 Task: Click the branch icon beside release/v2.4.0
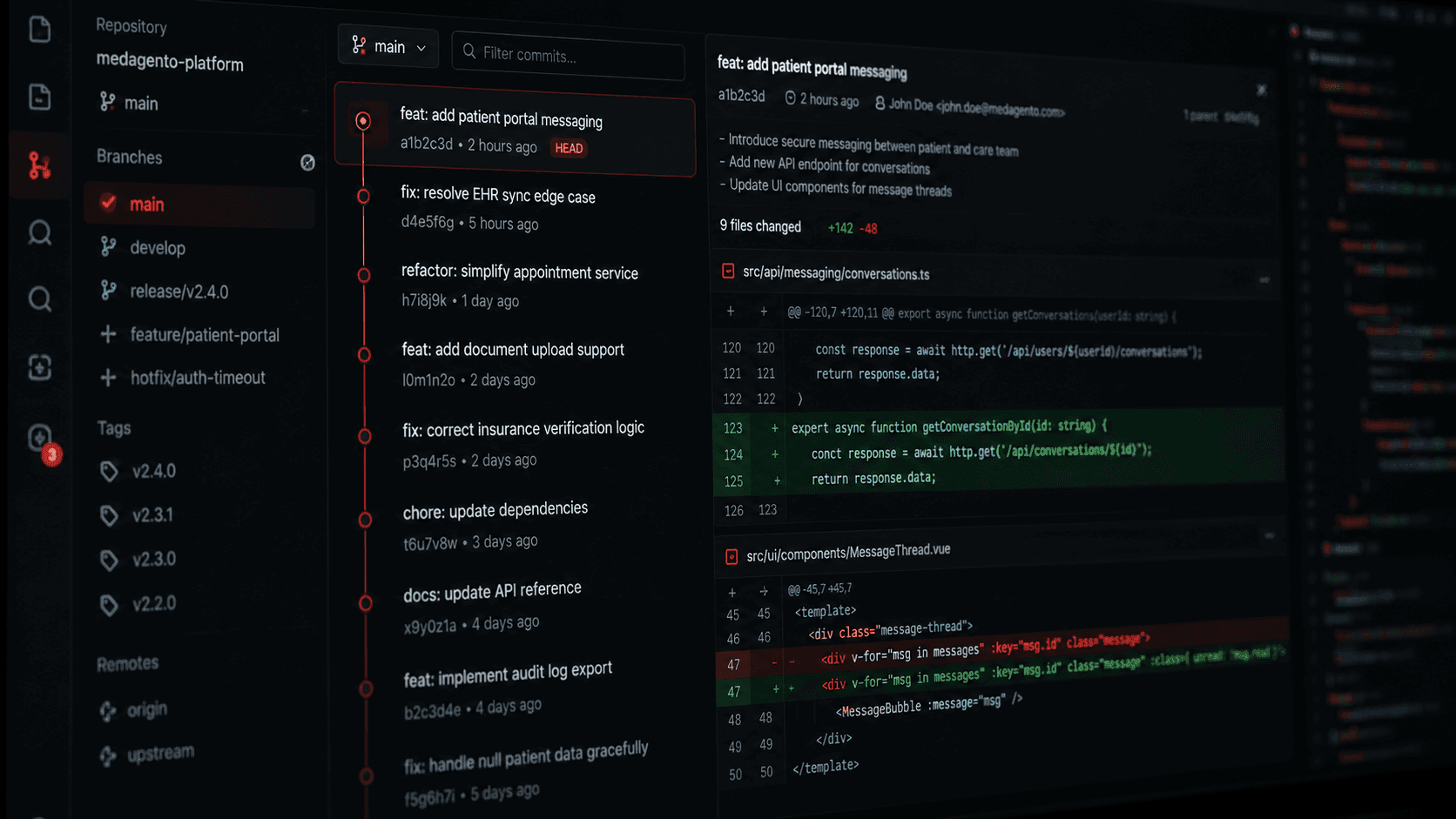(x=108, y=290)
